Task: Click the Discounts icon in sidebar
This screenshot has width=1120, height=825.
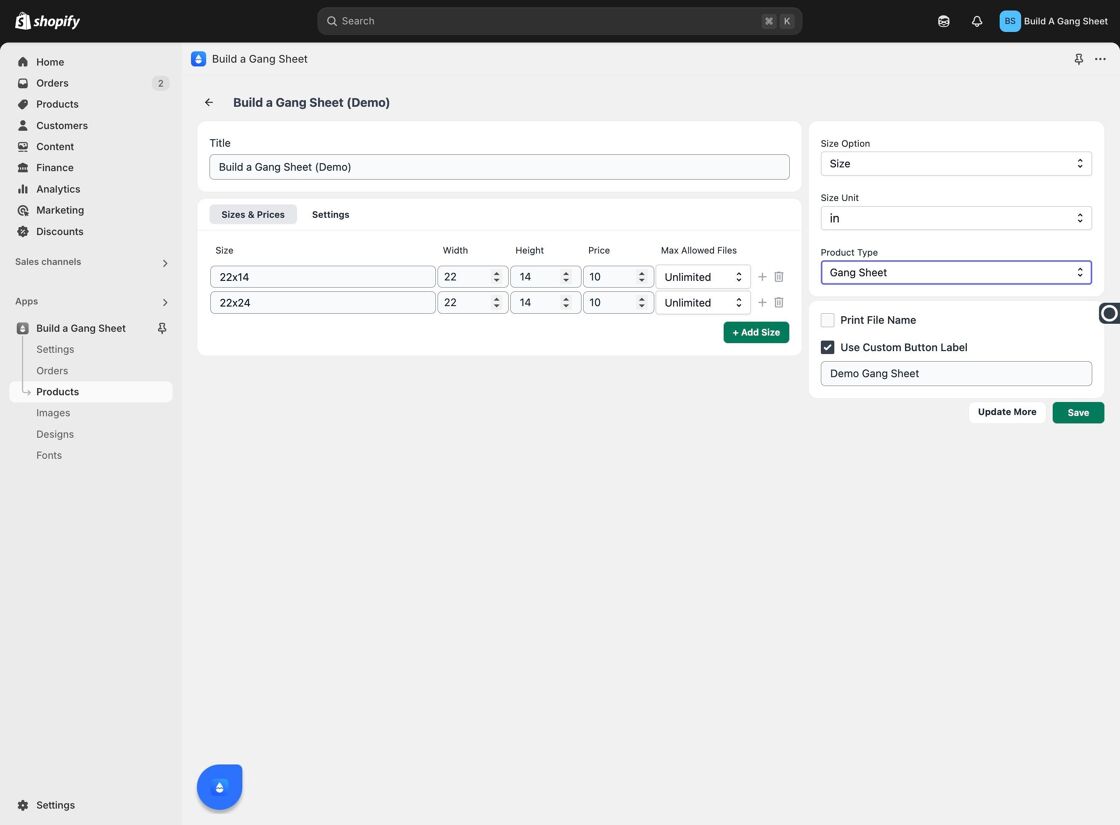Action: click(23, 231)
